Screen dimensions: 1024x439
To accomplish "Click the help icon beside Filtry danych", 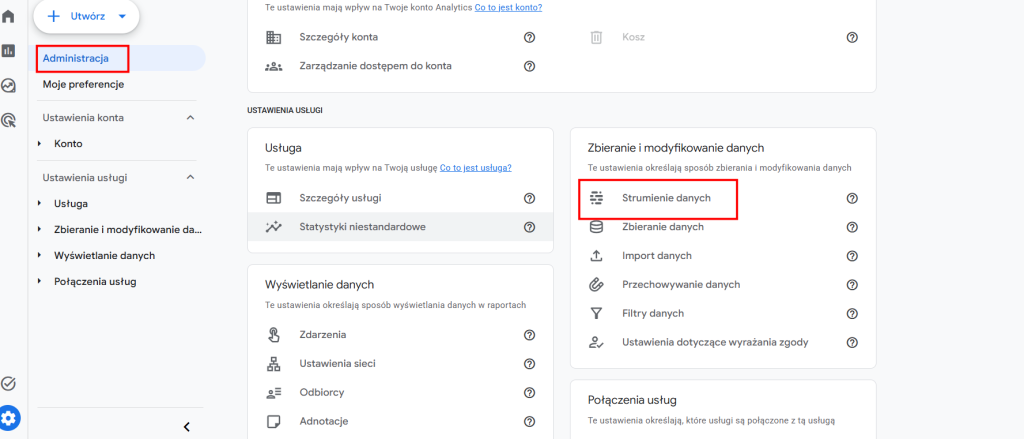I will [x=852, y=314].
